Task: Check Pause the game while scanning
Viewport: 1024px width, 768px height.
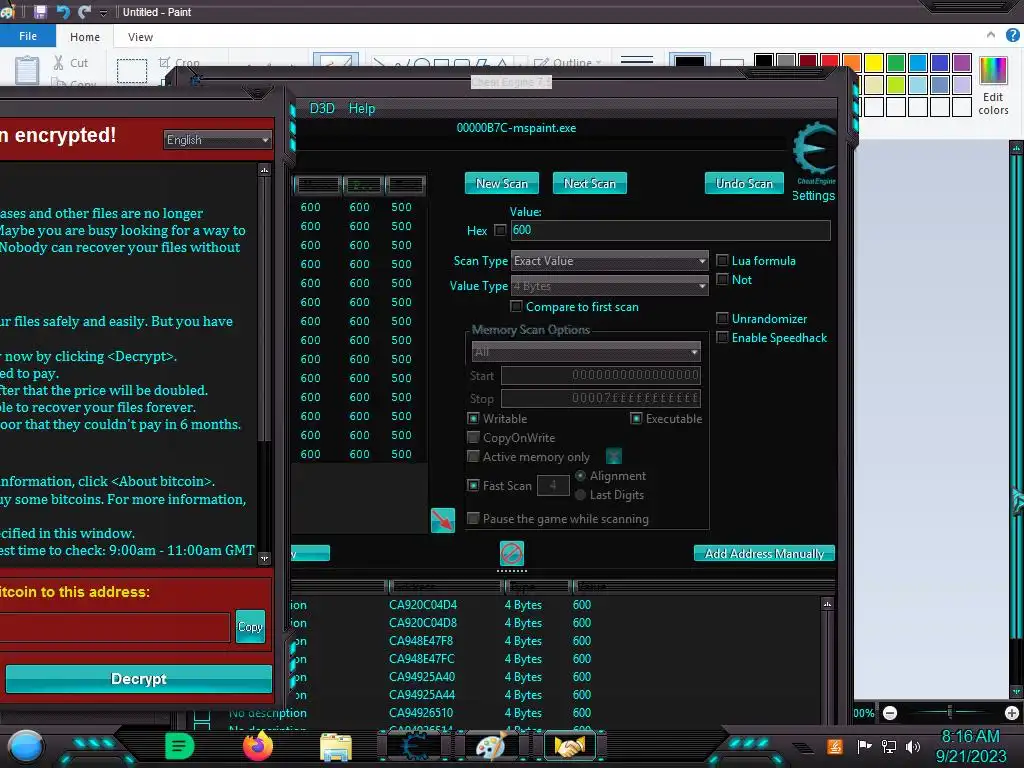Action: [x=473, y=519]
